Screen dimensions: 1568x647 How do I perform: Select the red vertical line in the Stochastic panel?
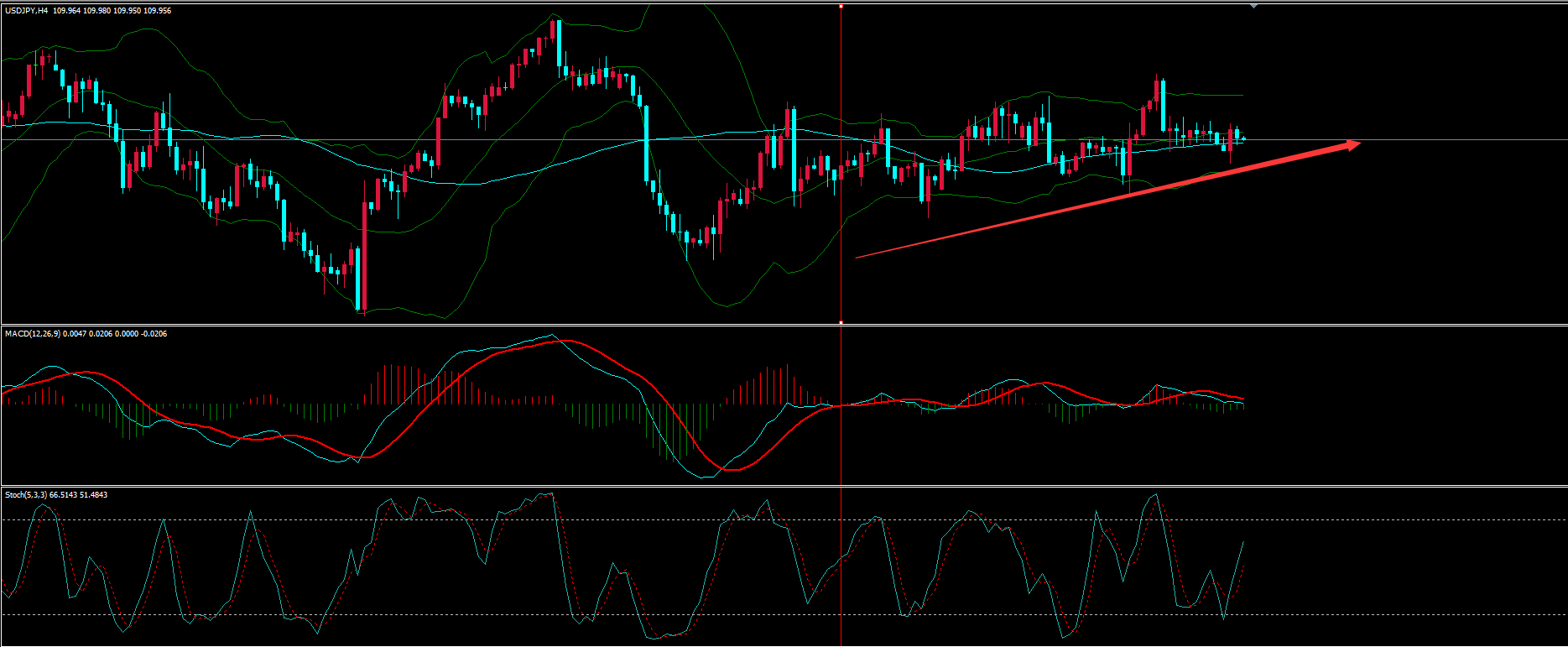tap(841, 587)
